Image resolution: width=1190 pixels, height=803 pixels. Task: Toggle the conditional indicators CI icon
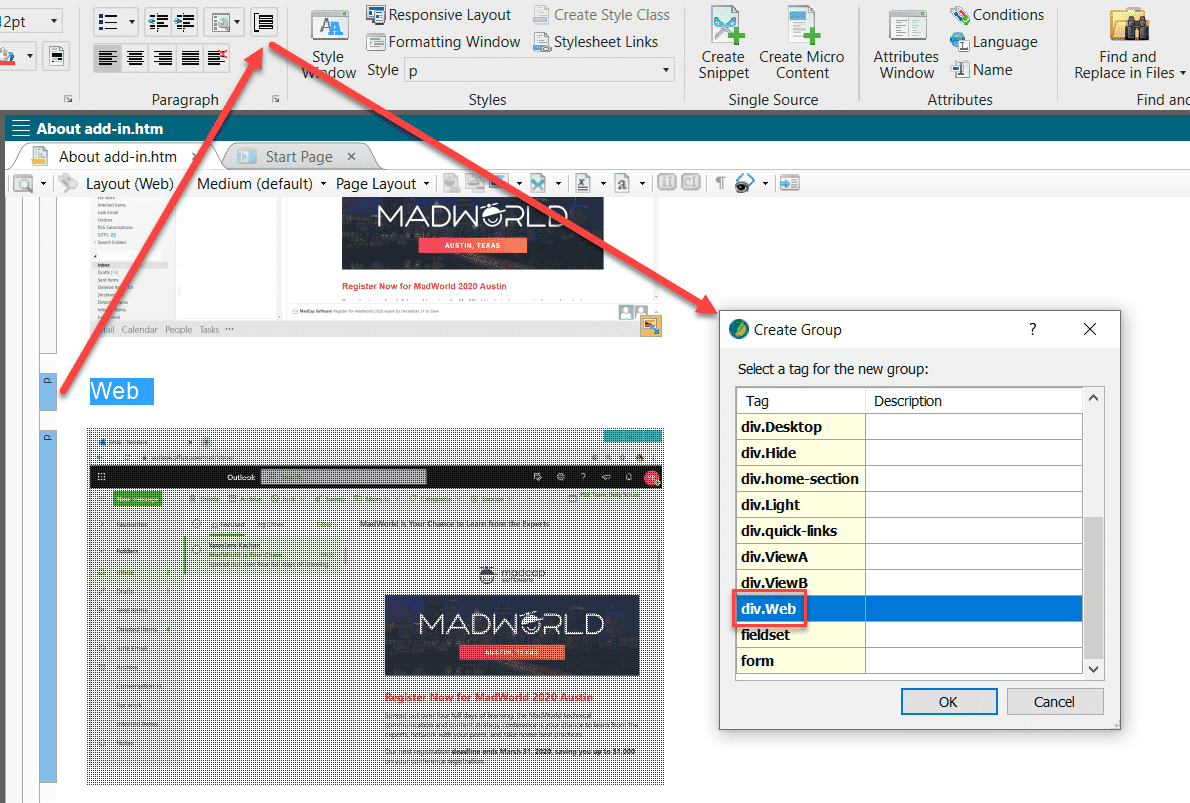[691, 182]
